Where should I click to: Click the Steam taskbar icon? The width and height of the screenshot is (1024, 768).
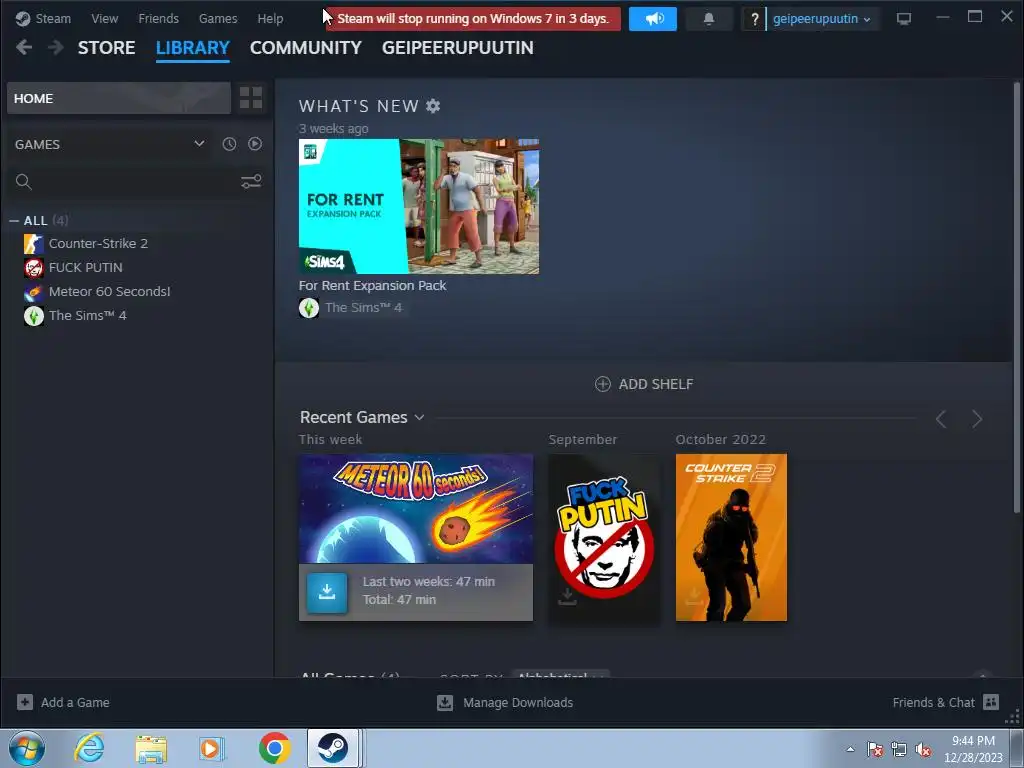(334, 748)
